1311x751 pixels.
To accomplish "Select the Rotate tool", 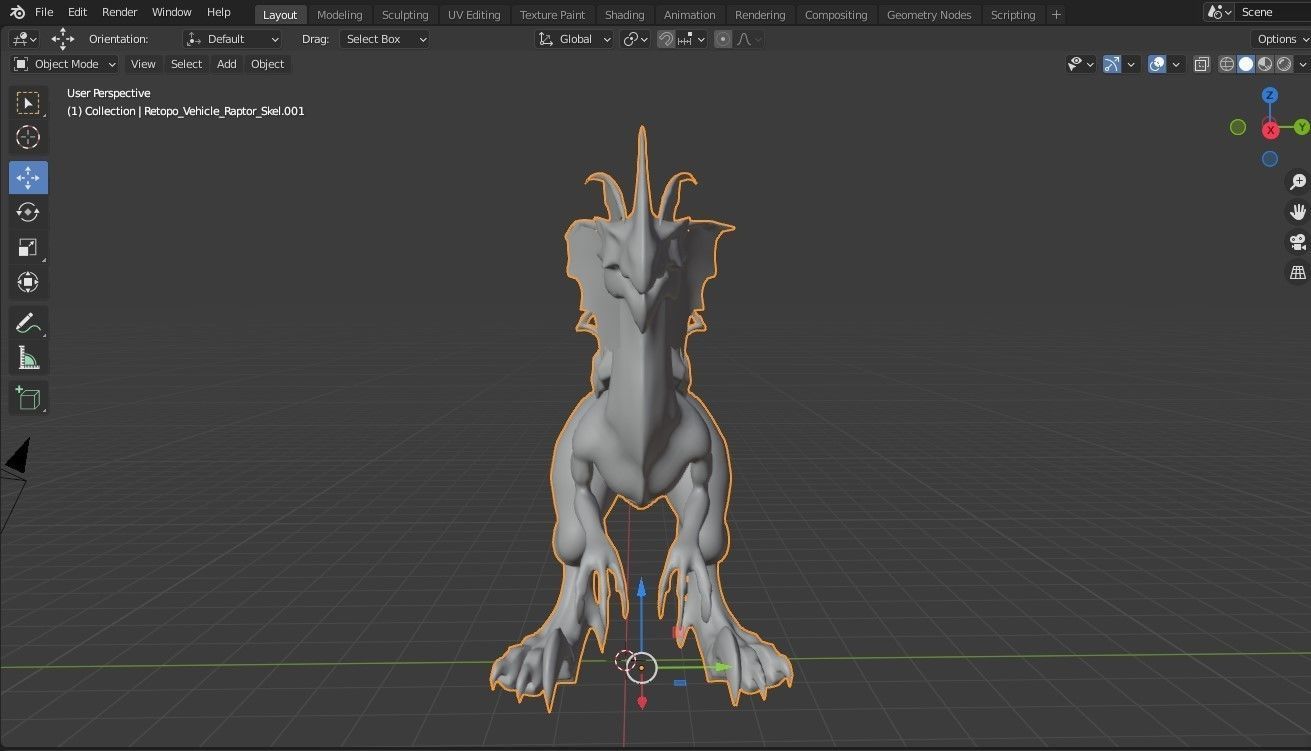I will [28, 212].
